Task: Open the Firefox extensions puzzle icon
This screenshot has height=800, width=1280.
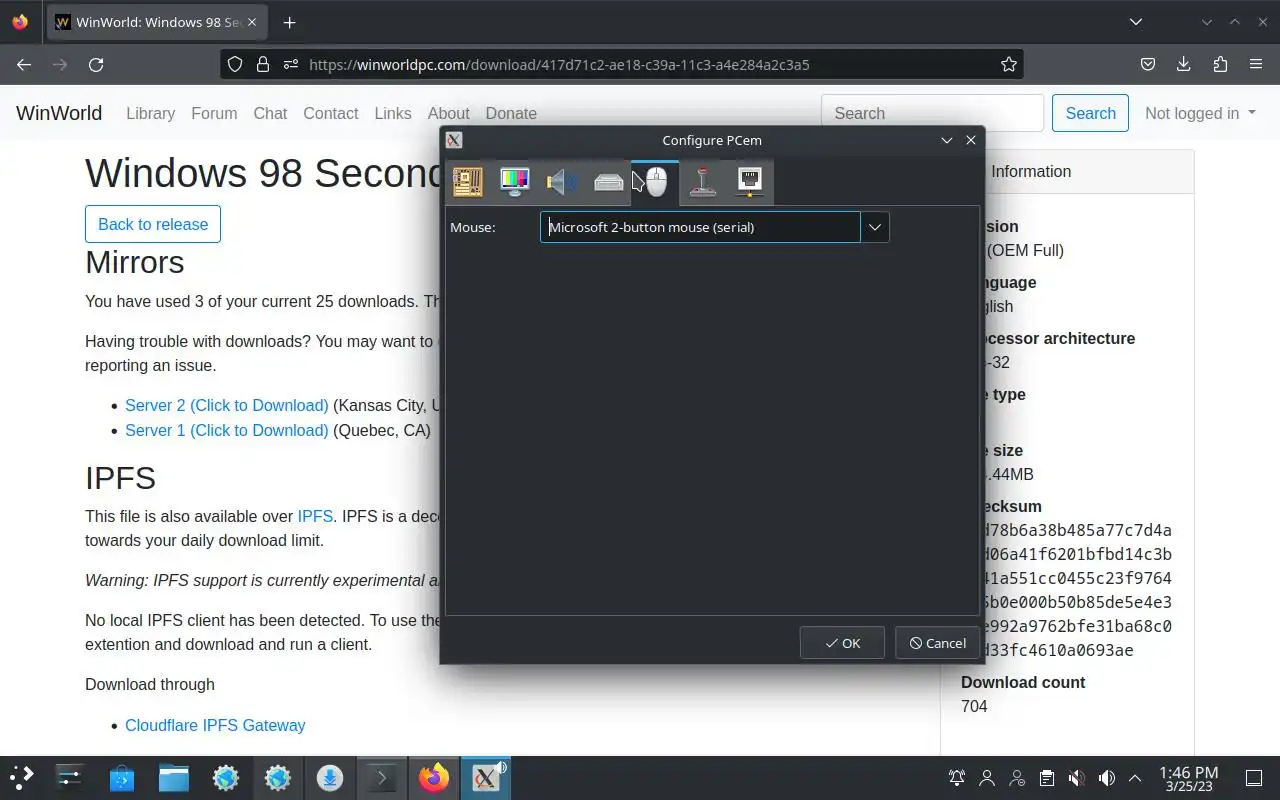Action: pos(1220,64)
